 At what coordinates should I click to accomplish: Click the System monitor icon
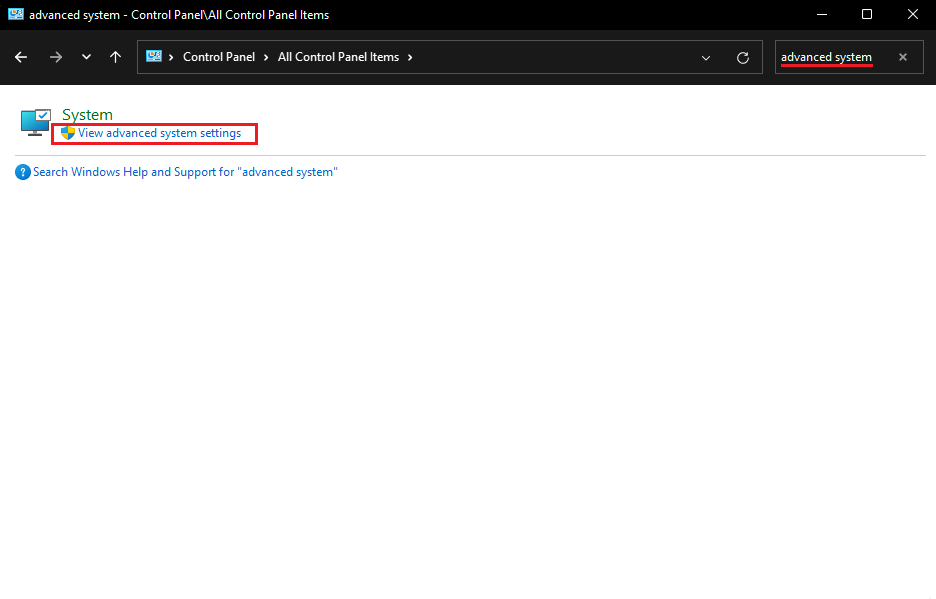(x=35, y=122)
